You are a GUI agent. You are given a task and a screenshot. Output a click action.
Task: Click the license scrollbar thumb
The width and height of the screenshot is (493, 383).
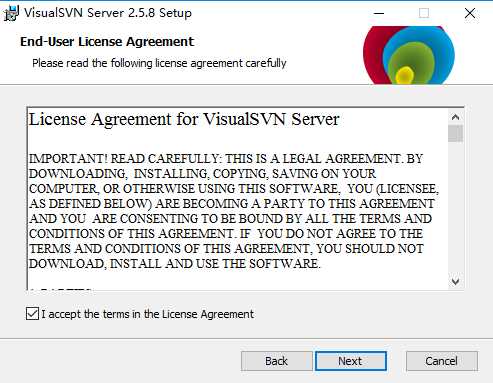pos(455,133)
